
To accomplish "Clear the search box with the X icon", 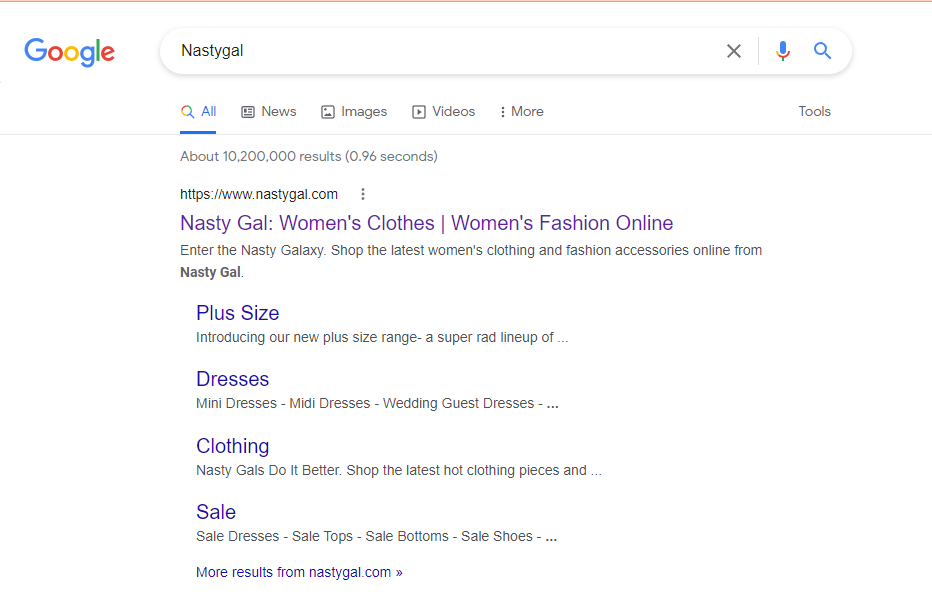I will (x=734, y=51).
